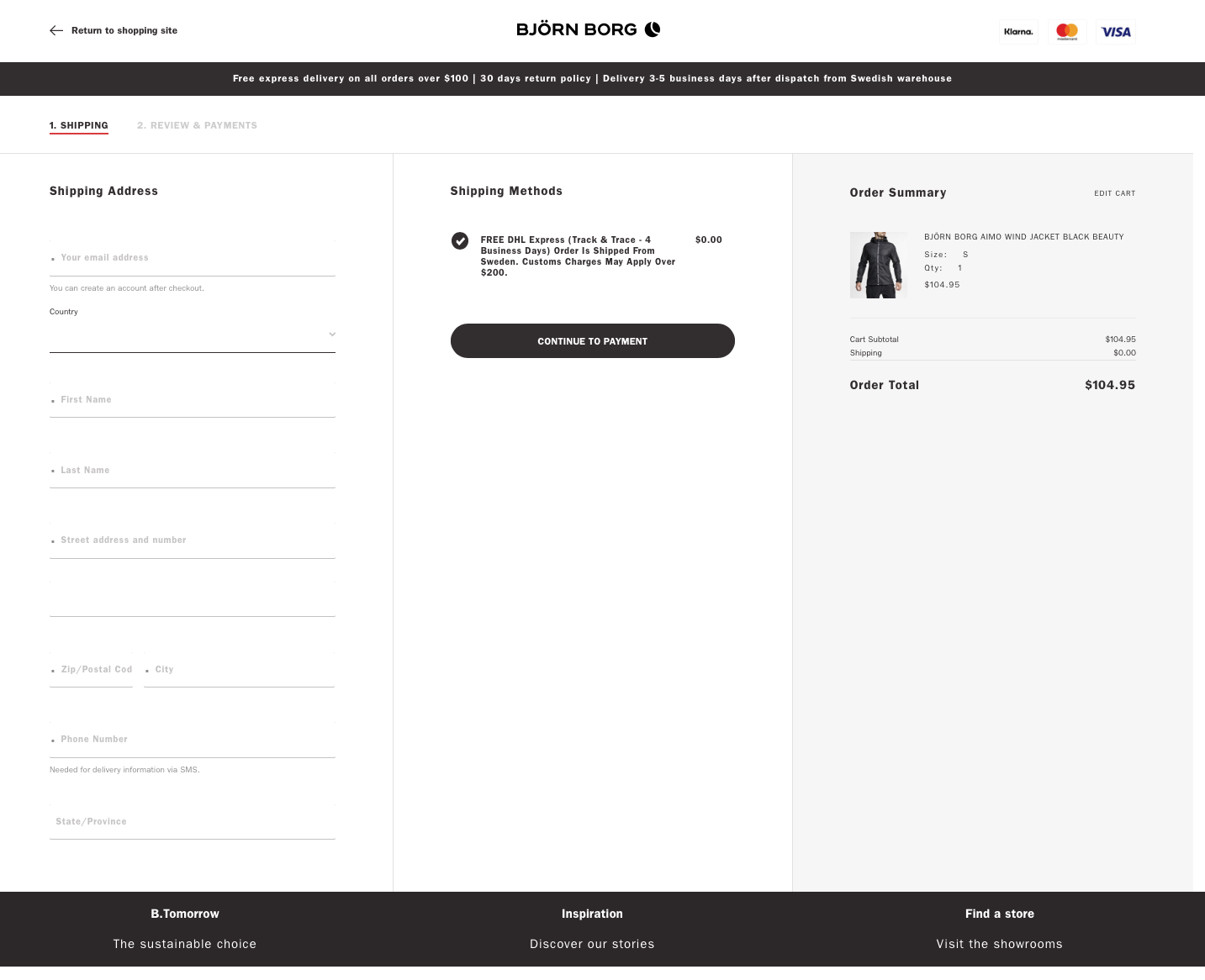Open the Country dropdown
The image size is (1205, 980).
coord(193,335)
